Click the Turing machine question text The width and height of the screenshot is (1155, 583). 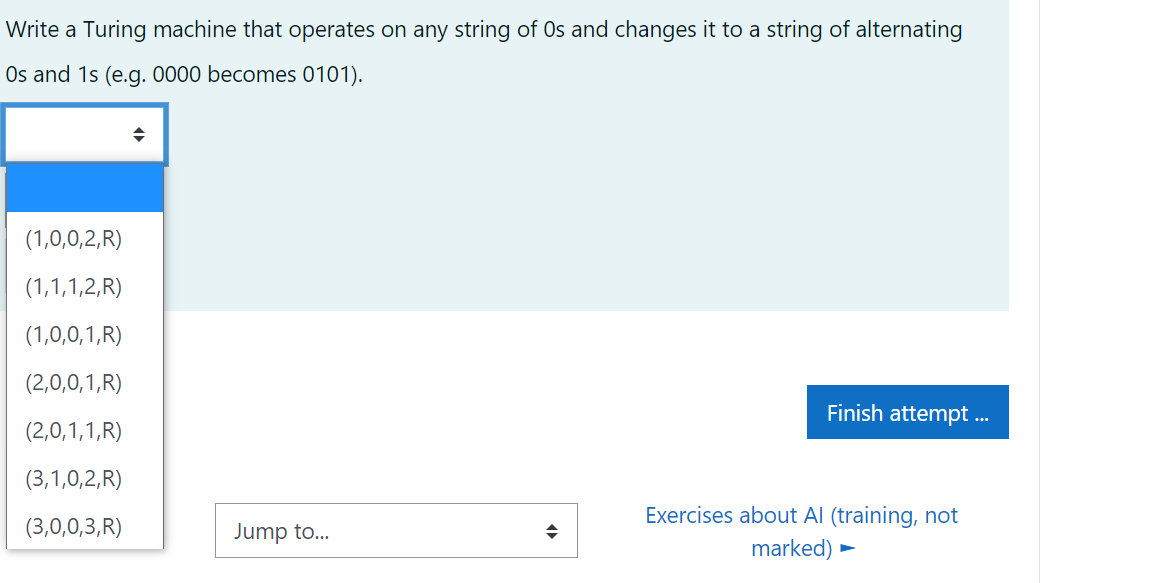(x=480, y=30)
